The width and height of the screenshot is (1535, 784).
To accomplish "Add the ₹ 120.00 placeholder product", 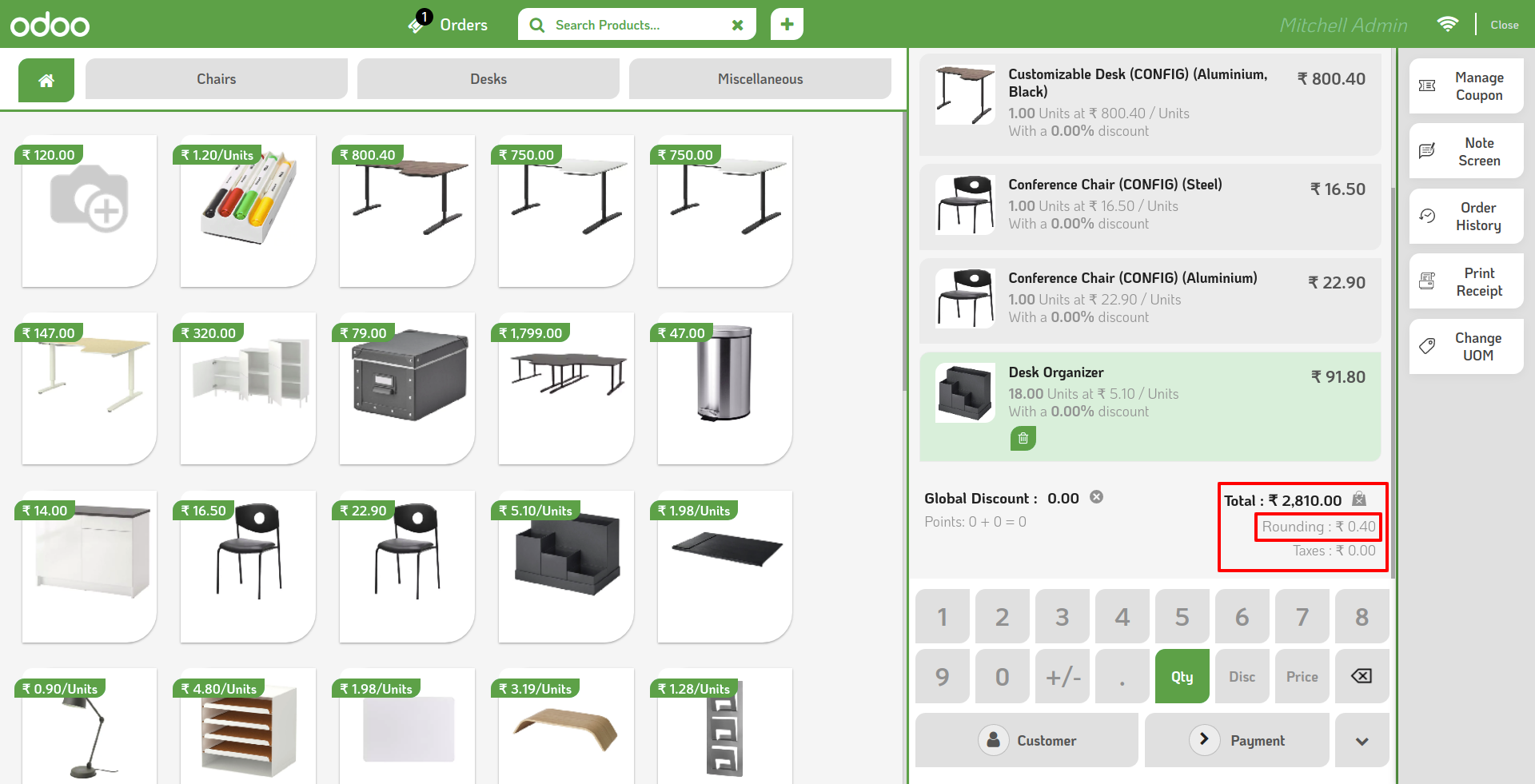I will tap(89, 211).
